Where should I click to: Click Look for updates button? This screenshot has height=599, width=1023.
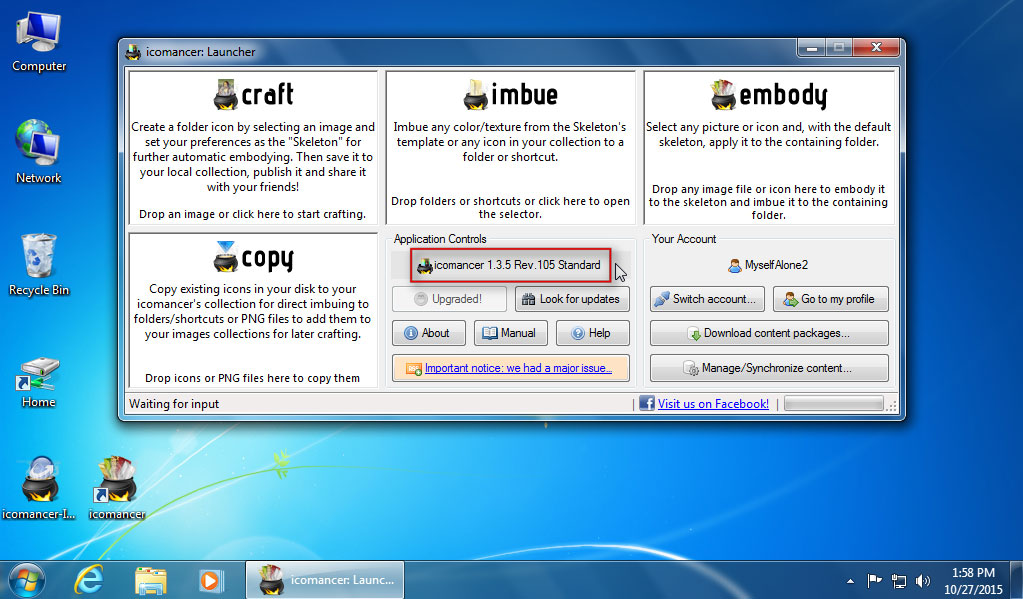click(x=572, y=299)
